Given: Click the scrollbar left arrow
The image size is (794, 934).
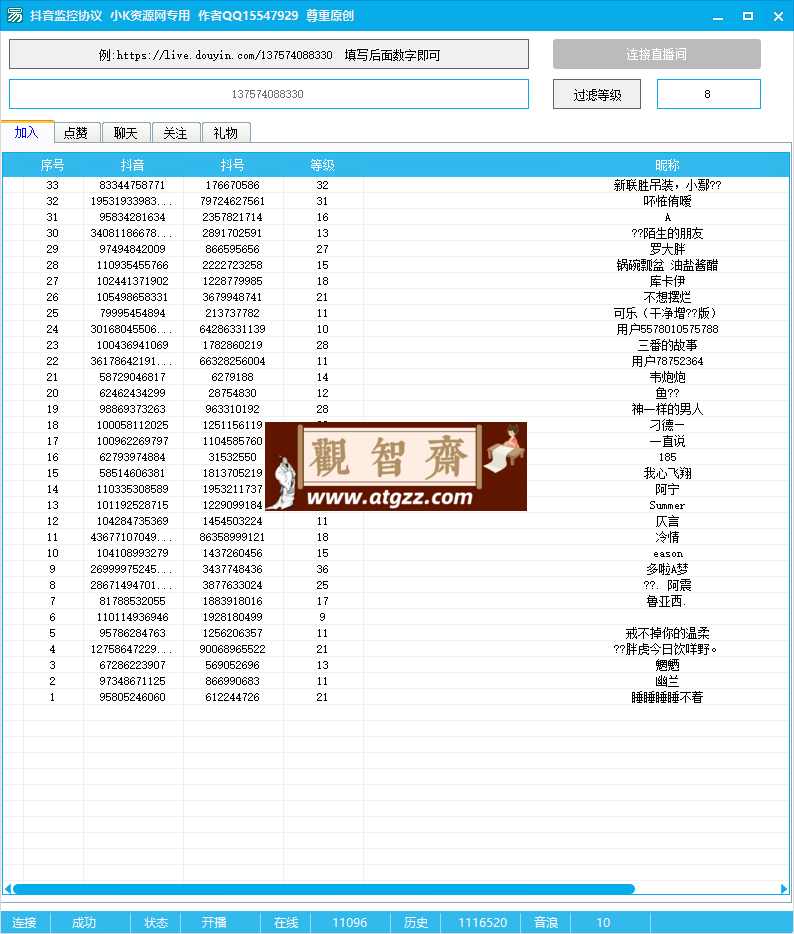Looking at the screenshot, I should coord(8,889).
